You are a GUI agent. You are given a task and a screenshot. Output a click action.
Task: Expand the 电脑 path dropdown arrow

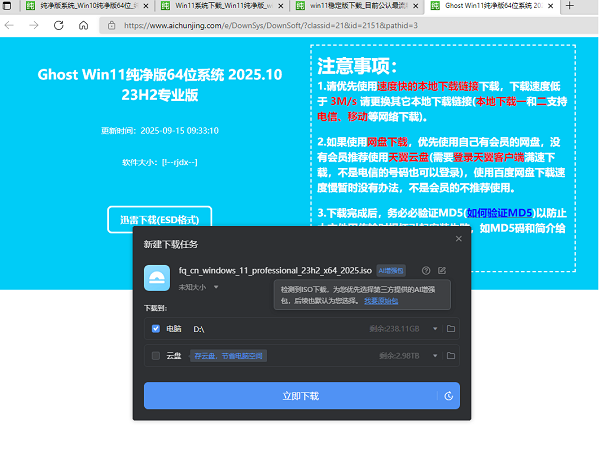point(436,328)
